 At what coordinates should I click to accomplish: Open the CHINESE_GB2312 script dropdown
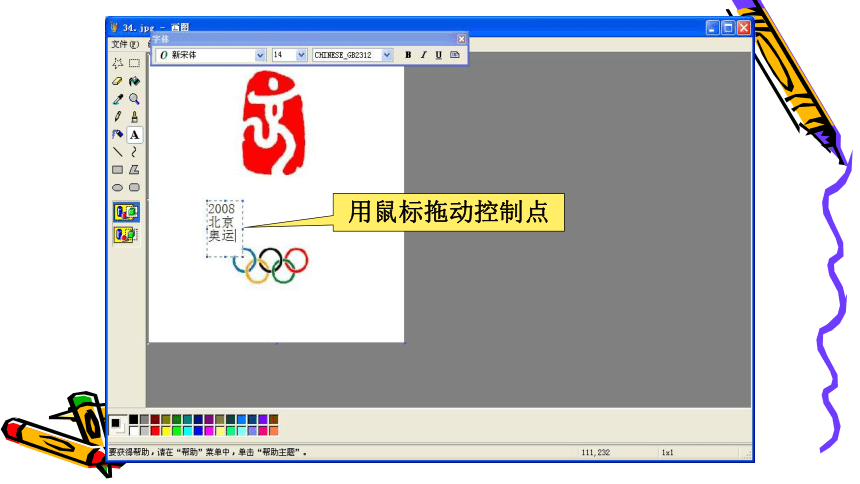(387, 55)
